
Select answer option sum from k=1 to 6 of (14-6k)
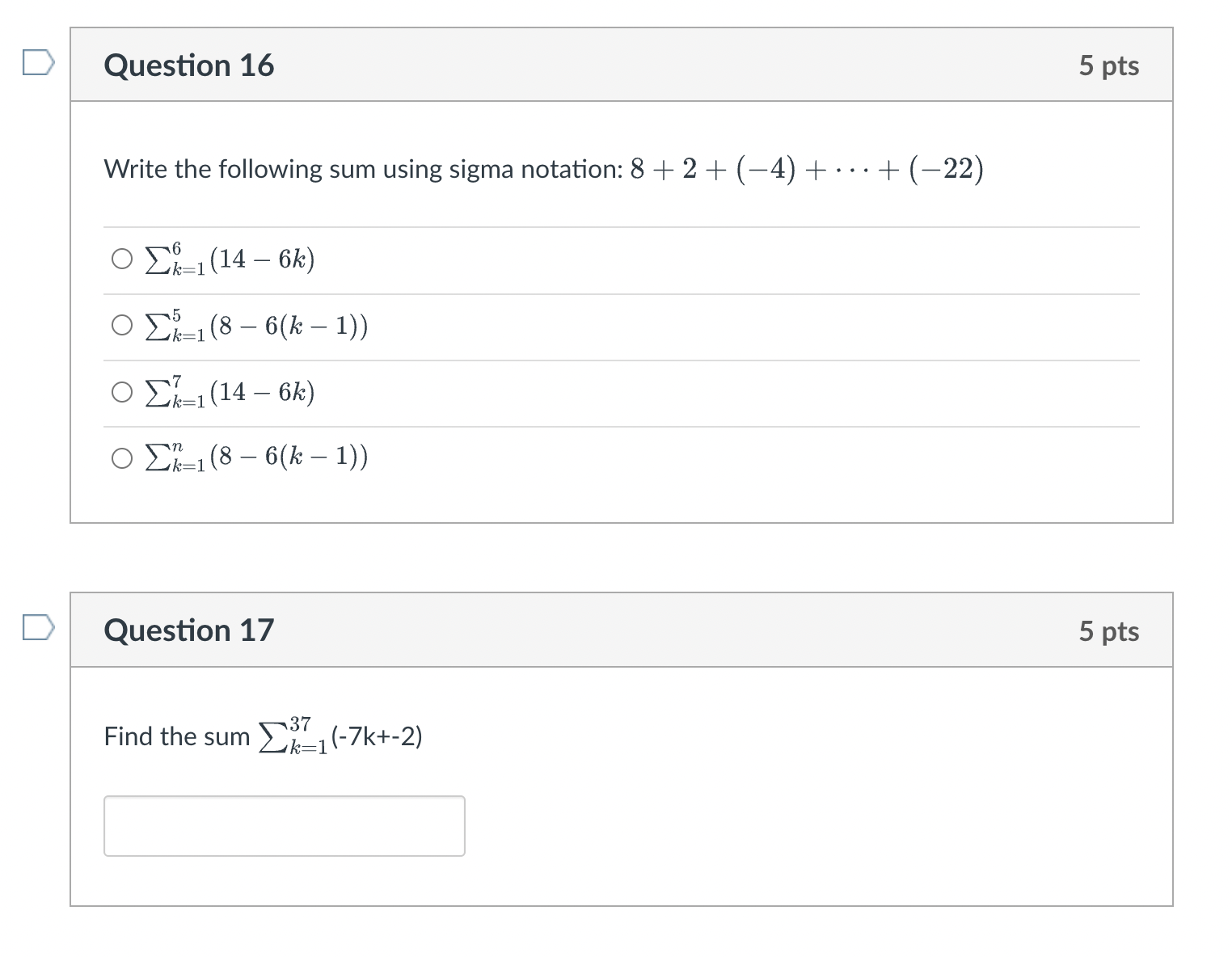coord(121,259)
